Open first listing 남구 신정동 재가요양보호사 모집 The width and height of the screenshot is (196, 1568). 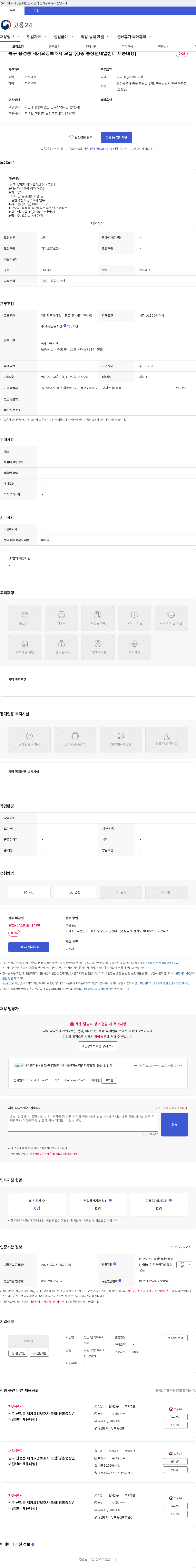tap(41, 1416)
